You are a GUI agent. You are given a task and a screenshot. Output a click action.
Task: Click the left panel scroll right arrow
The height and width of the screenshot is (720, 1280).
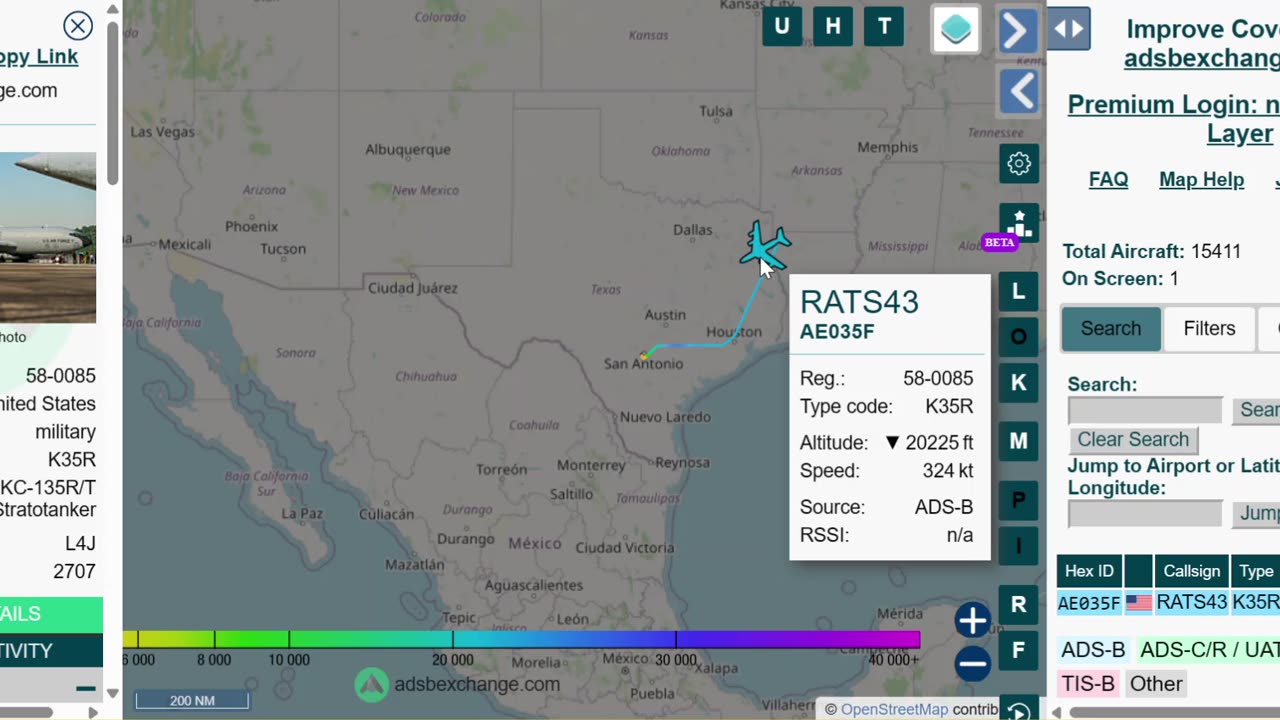coord(93,712)
